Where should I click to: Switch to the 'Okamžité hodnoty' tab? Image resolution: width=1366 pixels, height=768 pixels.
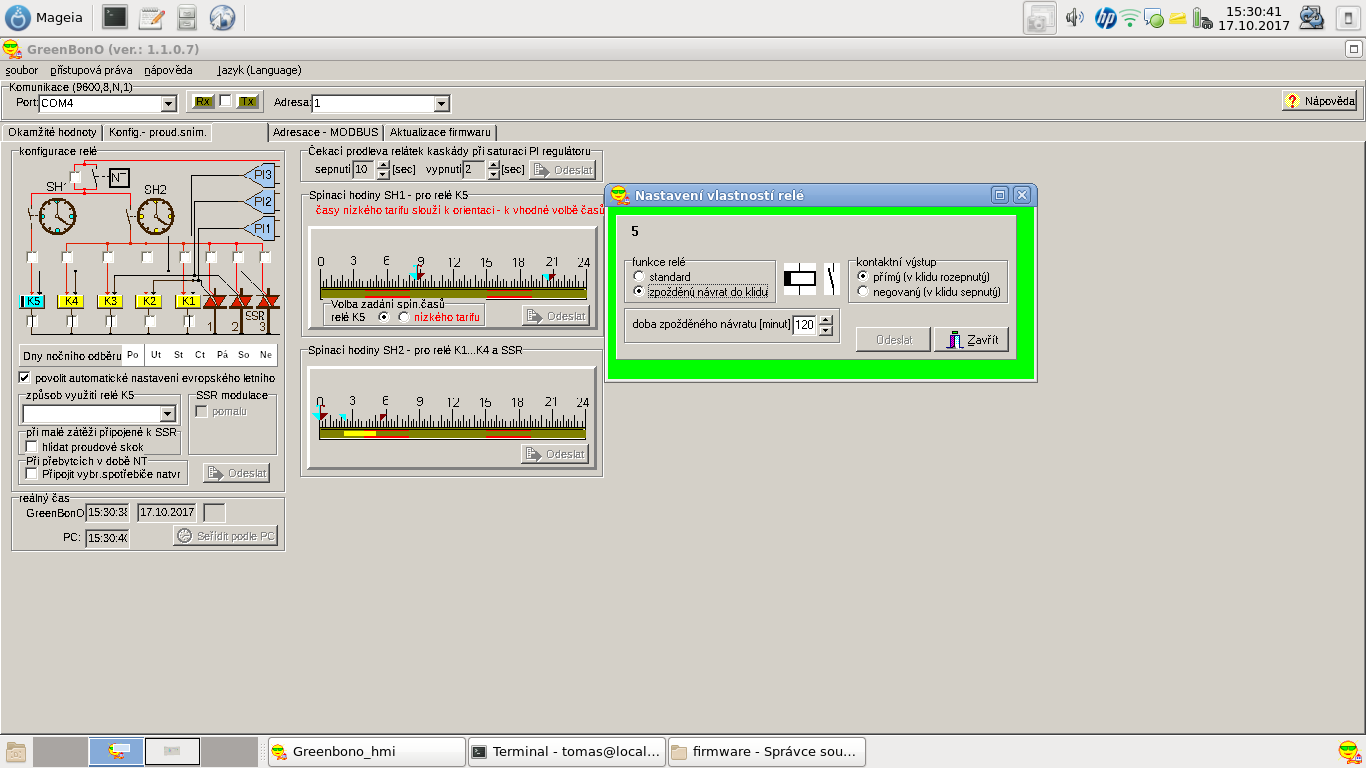tap(51, 132)
